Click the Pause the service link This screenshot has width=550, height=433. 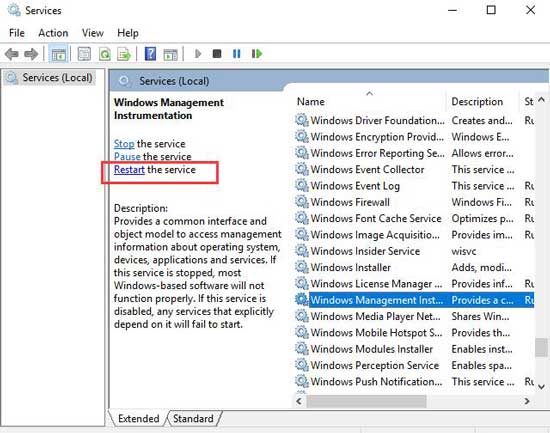(x=127, y=156)
